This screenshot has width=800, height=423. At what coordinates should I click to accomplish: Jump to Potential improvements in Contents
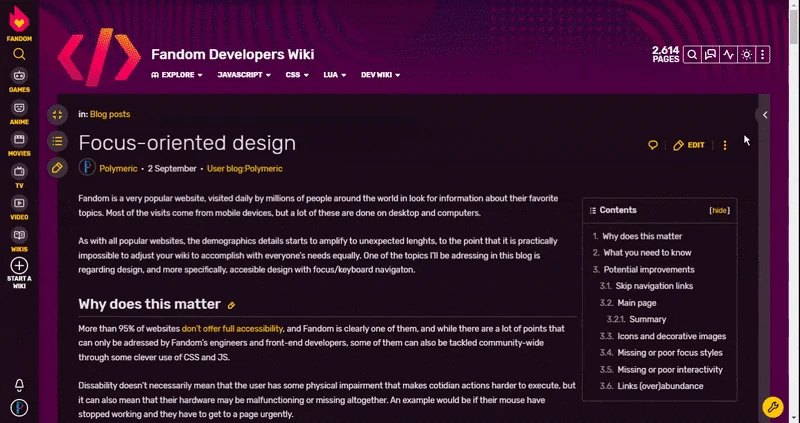pos(649,269)
